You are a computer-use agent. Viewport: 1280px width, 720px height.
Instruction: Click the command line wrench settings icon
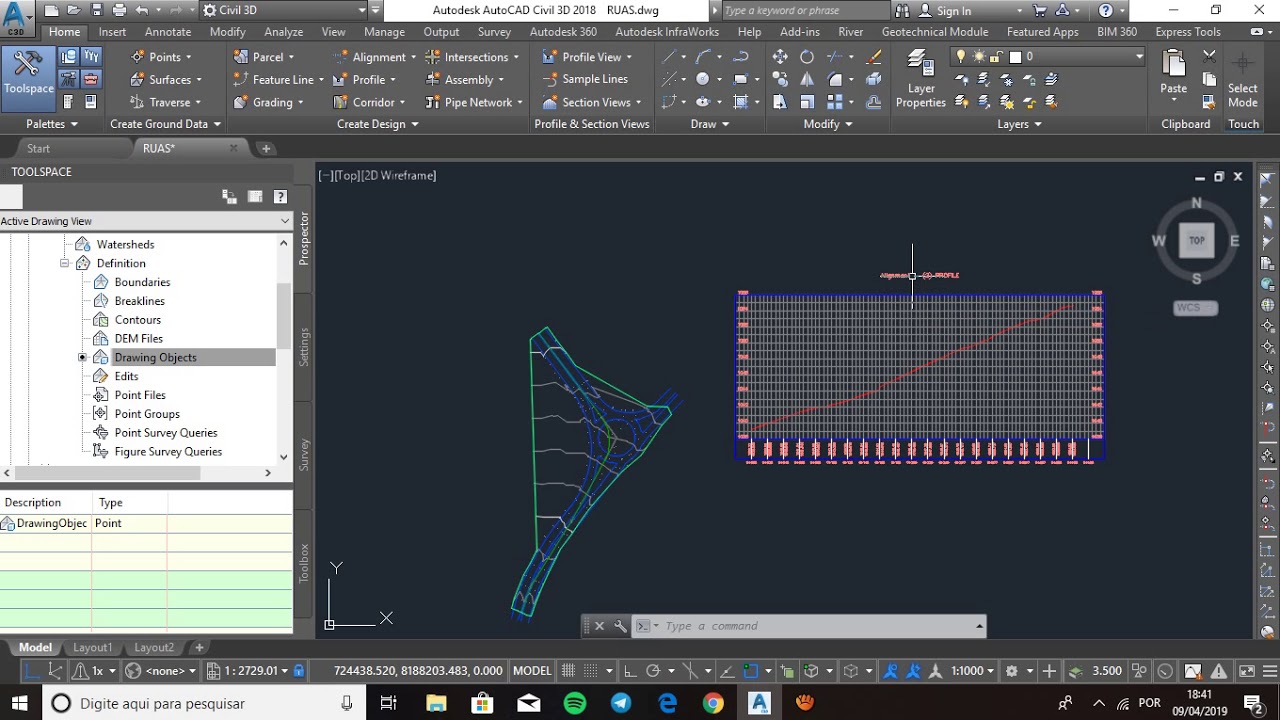pyautogui.click(x=620, y=626)
